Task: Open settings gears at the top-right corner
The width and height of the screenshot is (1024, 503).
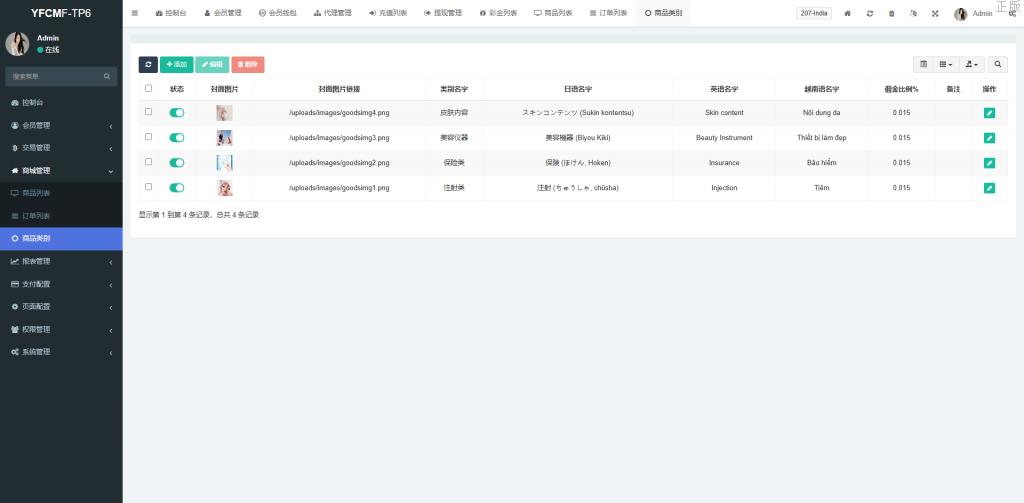Action: point(1012,13)
